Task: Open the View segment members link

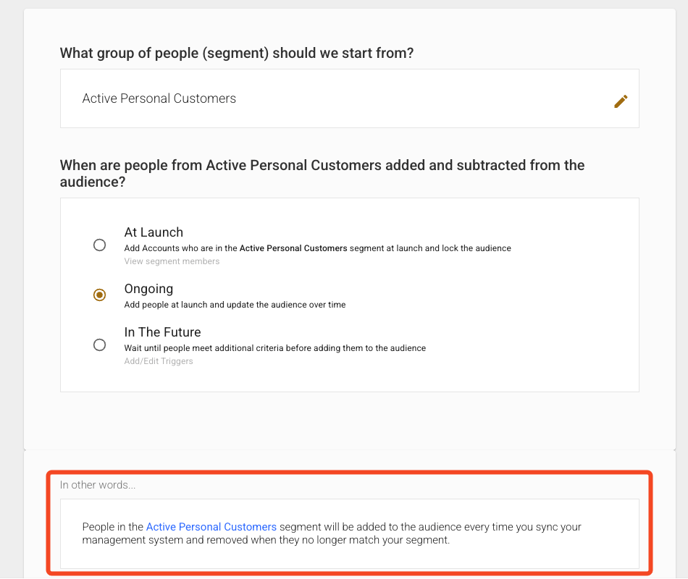Action: click(x=171, y=261)
